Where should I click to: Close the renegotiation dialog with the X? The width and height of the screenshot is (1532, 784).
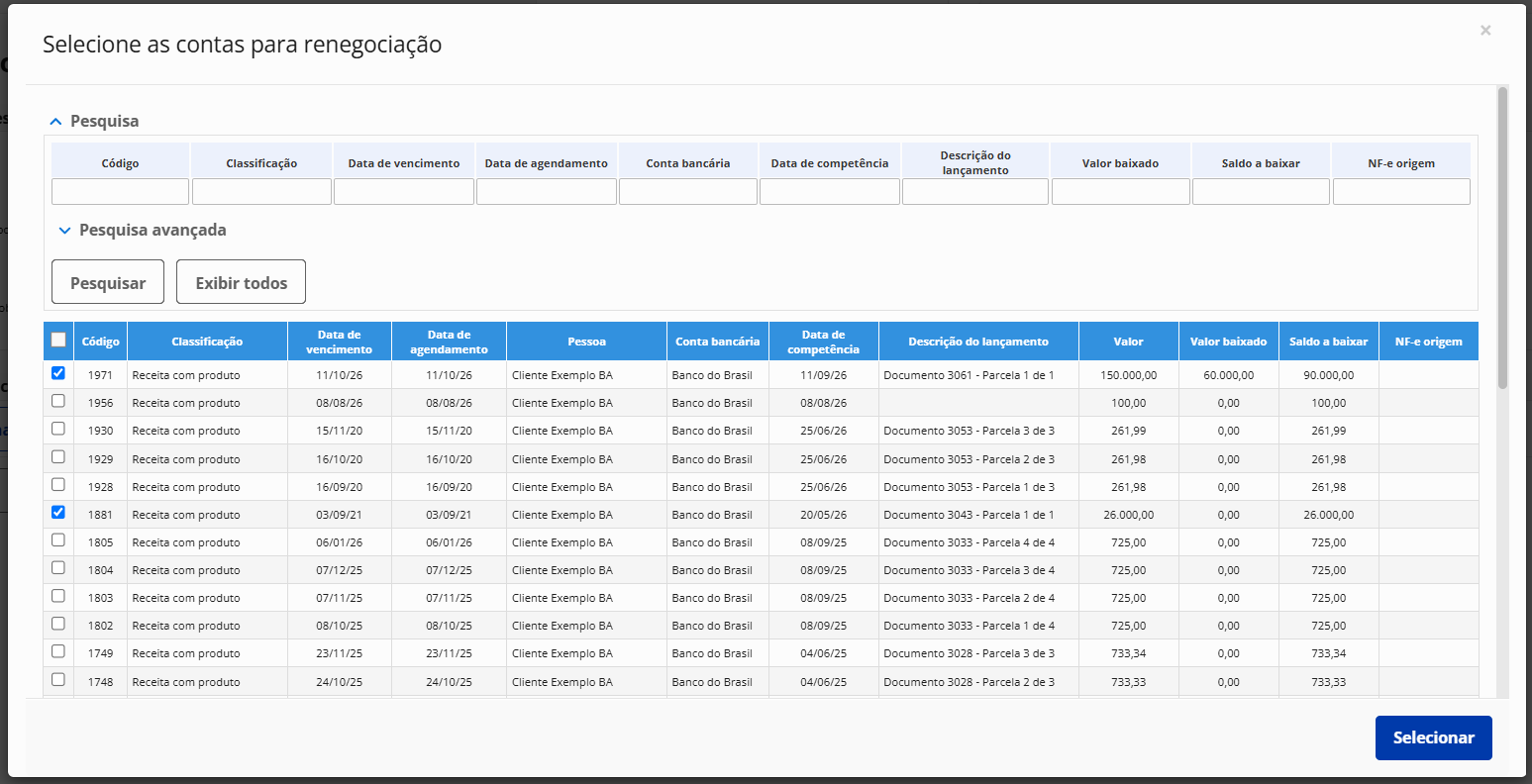click(1485, 31)
